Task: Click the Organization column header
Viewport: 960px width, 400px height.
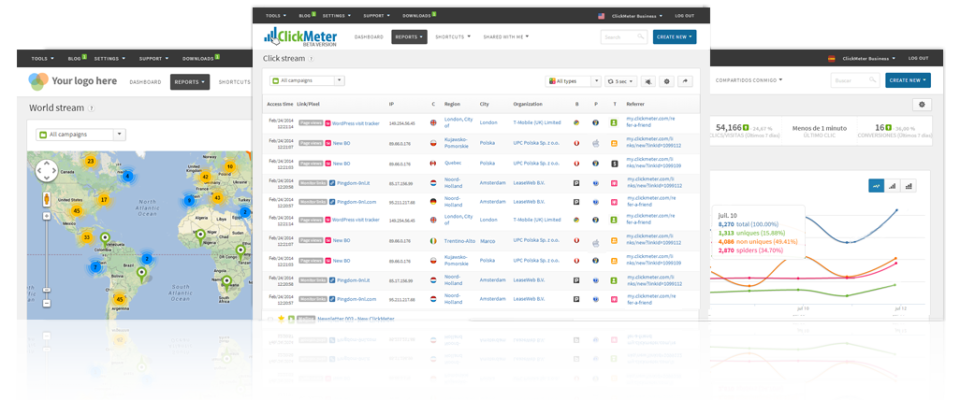Action: (x=528, y=104)
